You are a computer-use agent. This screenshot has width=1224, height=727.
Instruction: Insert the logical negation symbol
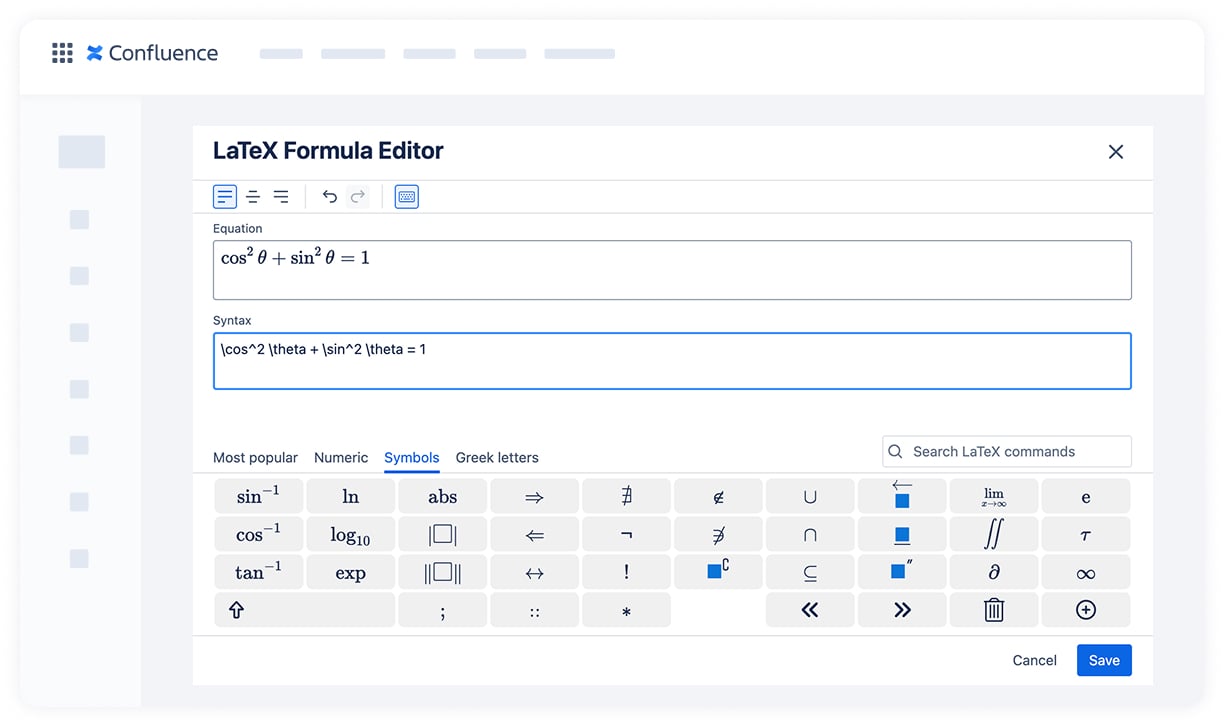(x=626, y=534)
